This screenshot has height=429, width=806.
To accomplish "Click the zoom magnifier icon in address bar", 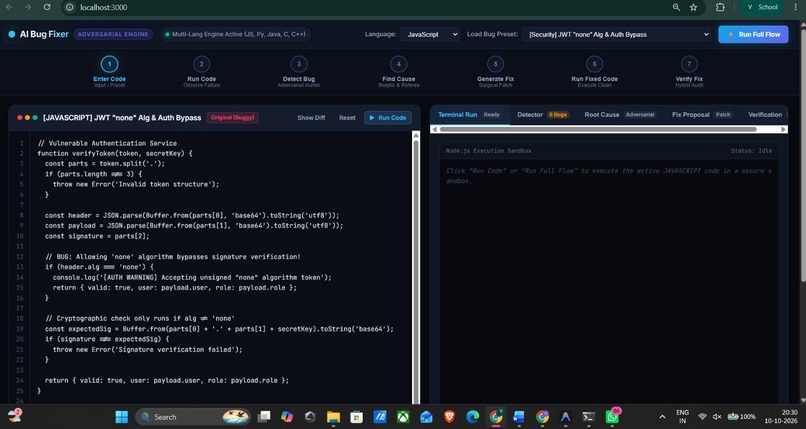I will 676,7.
